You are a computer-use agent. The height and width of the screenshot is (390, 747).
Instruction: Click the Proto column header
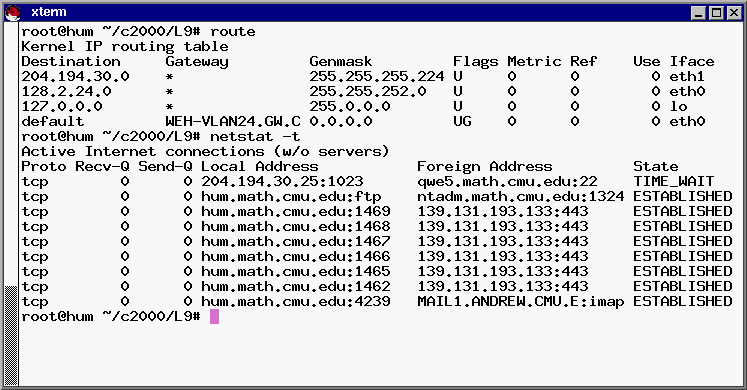[x=44, y=166]
